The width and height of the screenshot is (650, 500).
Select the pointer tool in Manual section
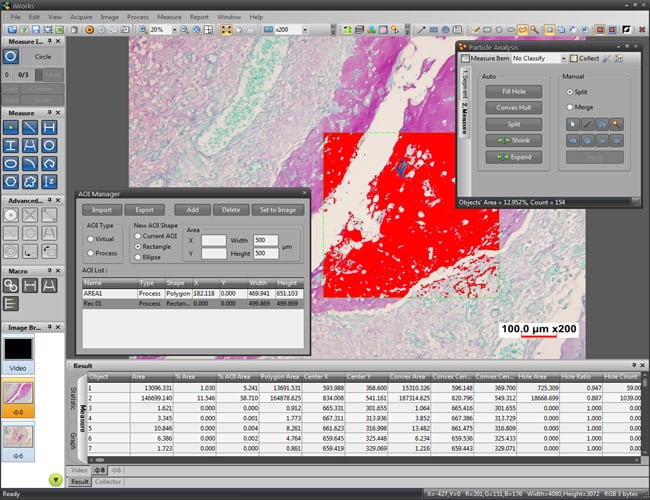(x=575, y=124)
